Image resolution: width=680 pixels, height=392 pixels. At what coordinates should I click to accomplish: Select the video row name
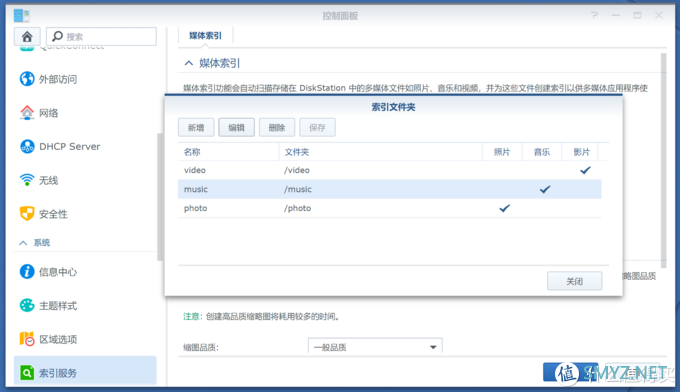(x=195, y=170)
